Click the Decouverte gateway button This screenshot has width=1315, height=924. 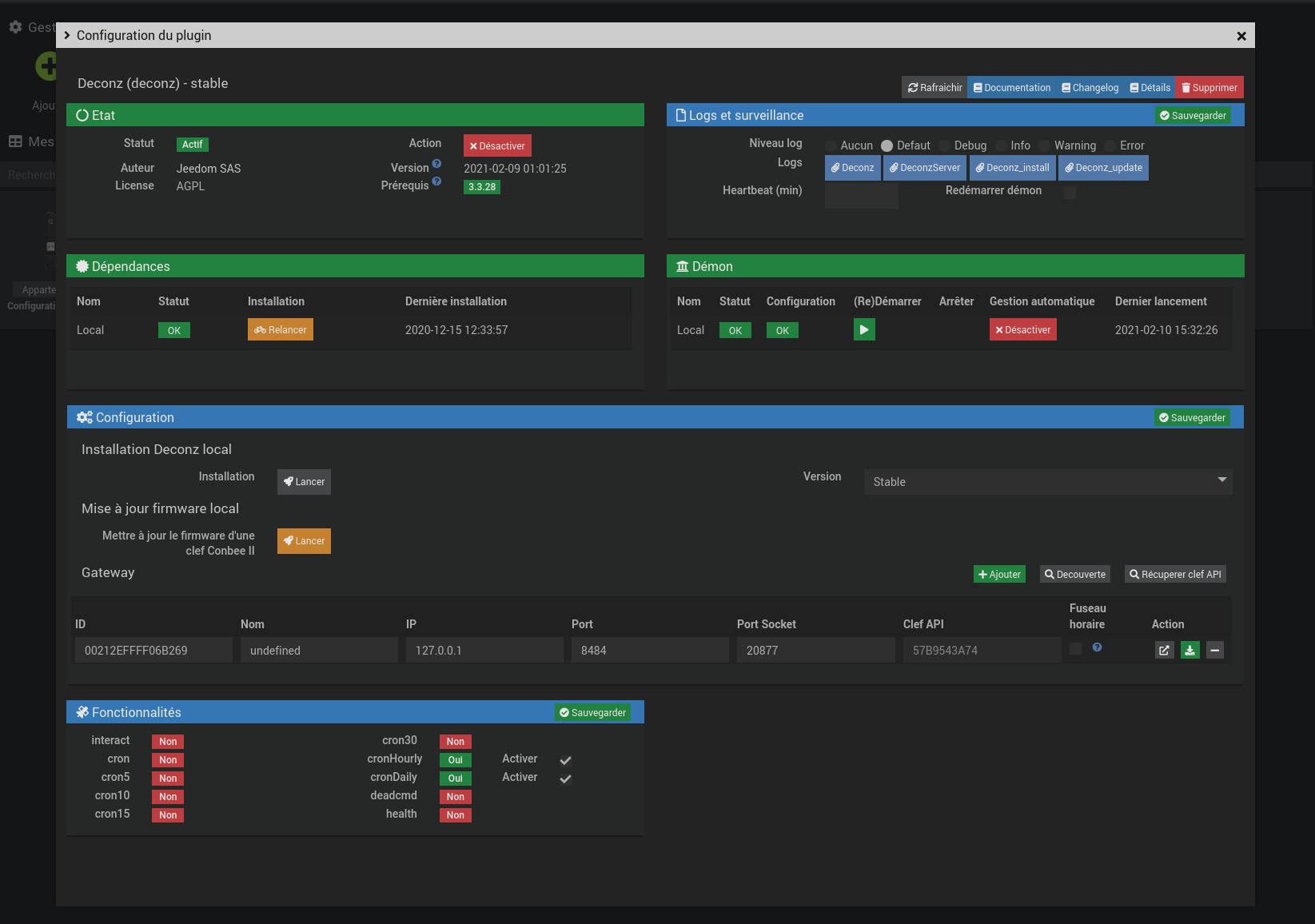coord(1074,575)
